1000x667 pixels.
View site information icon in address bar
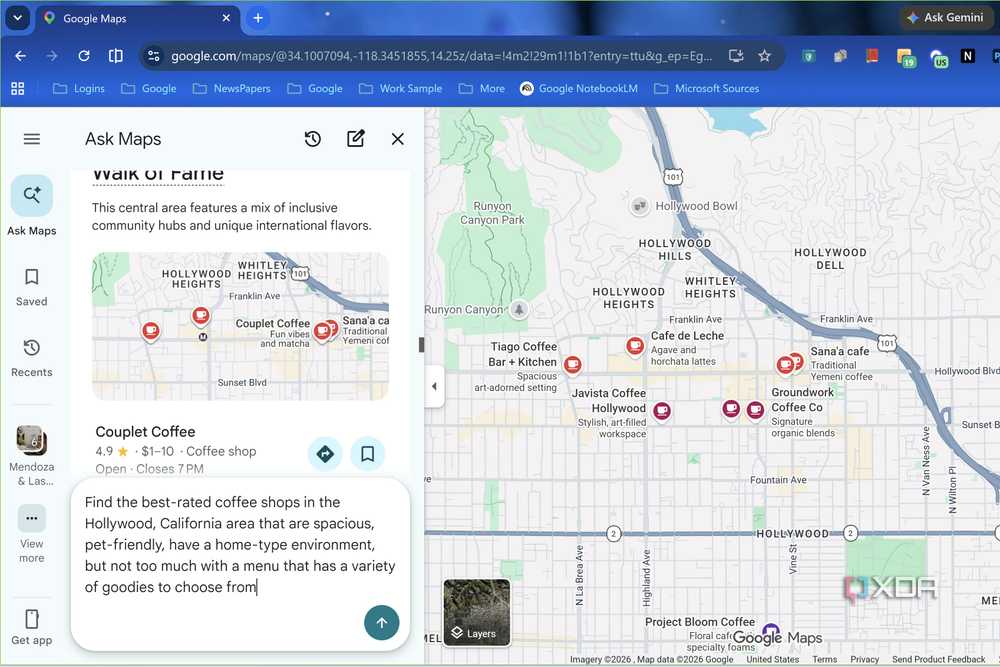click(154, 56)
